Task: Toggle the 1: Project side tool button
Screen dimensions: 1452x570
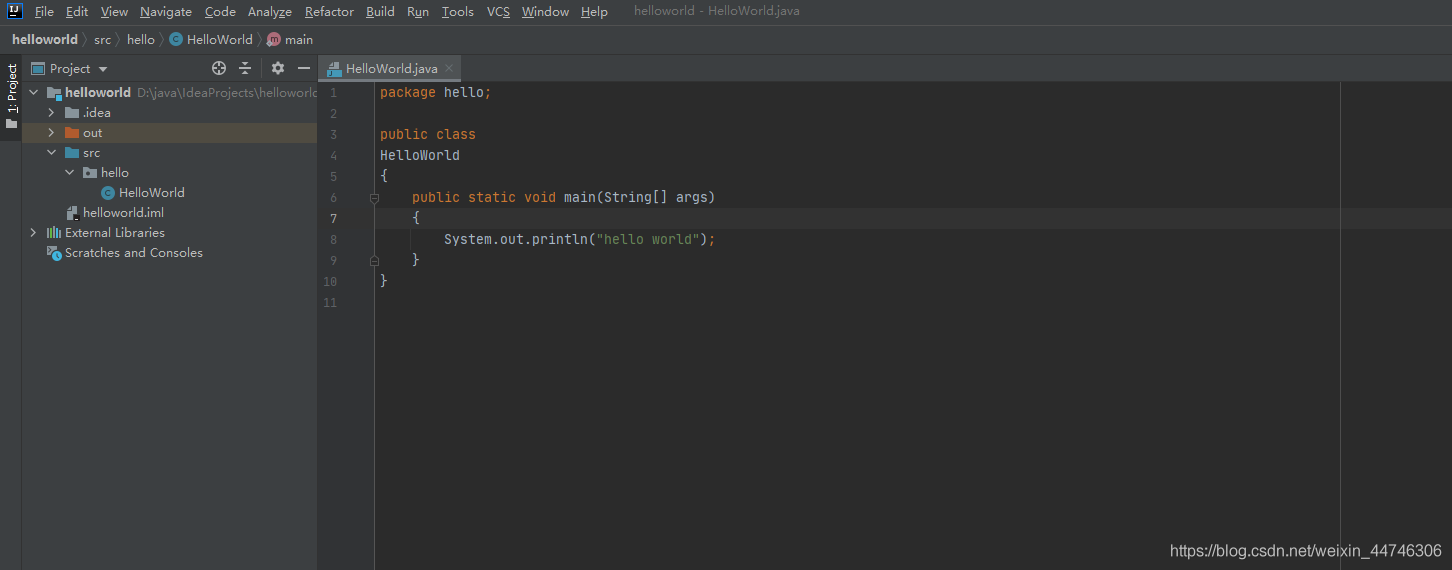Action: pos(11,97)
